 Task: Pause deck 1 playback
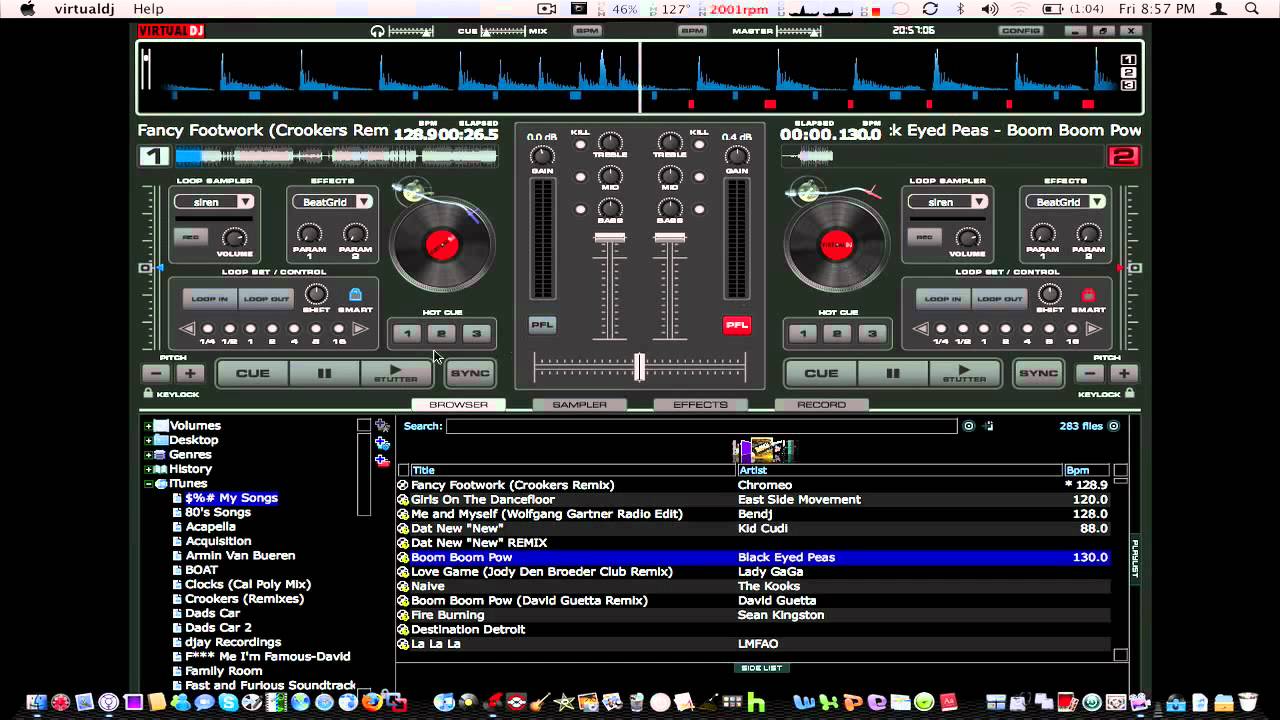click(324, 374)
